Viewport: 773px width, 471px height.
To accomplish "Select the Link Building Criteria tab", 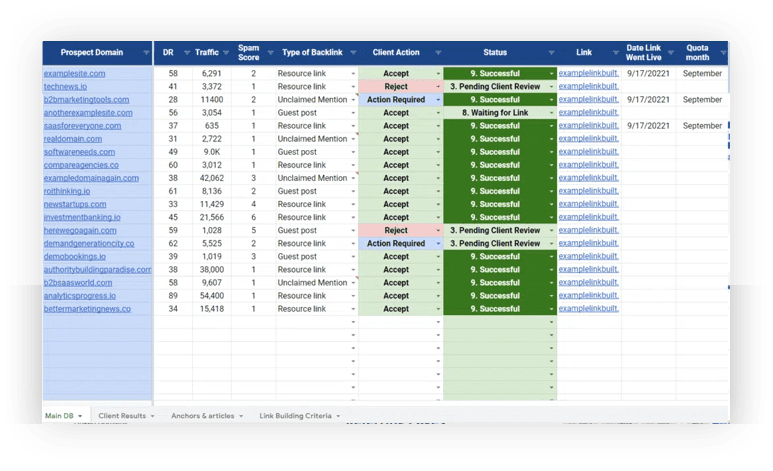I will [295, 415].
